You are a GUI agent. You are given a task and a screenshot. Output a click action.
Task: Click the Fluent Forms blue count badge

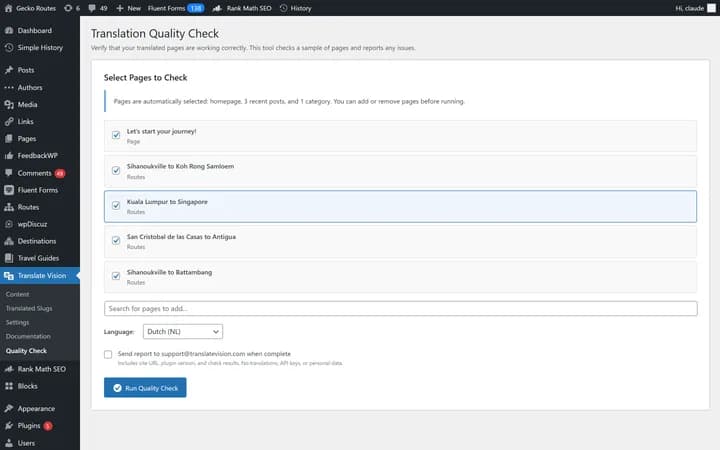[196, 8]
